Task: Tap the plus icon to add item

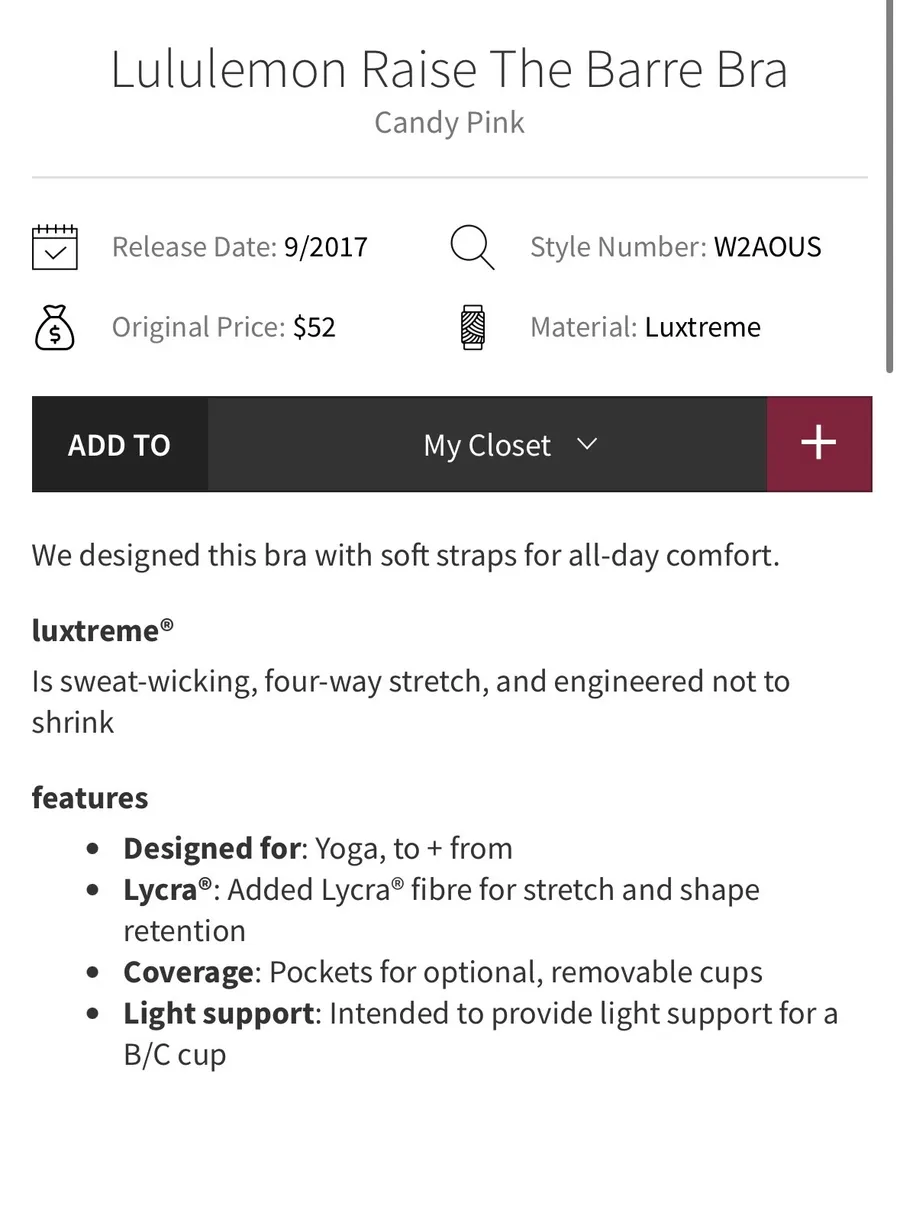Action: pyautogui.click(x=819, y=444)
